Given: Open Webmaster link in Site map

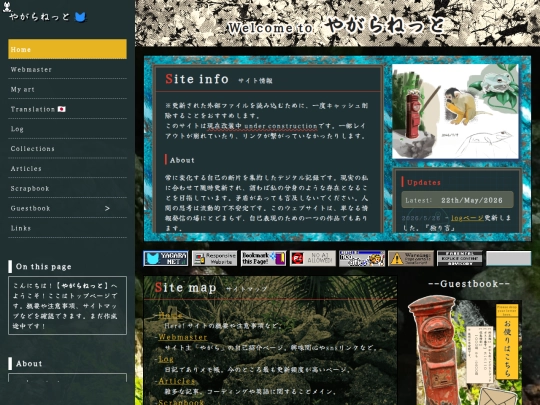Looking at the screenshot, I should tap(183, 337).
